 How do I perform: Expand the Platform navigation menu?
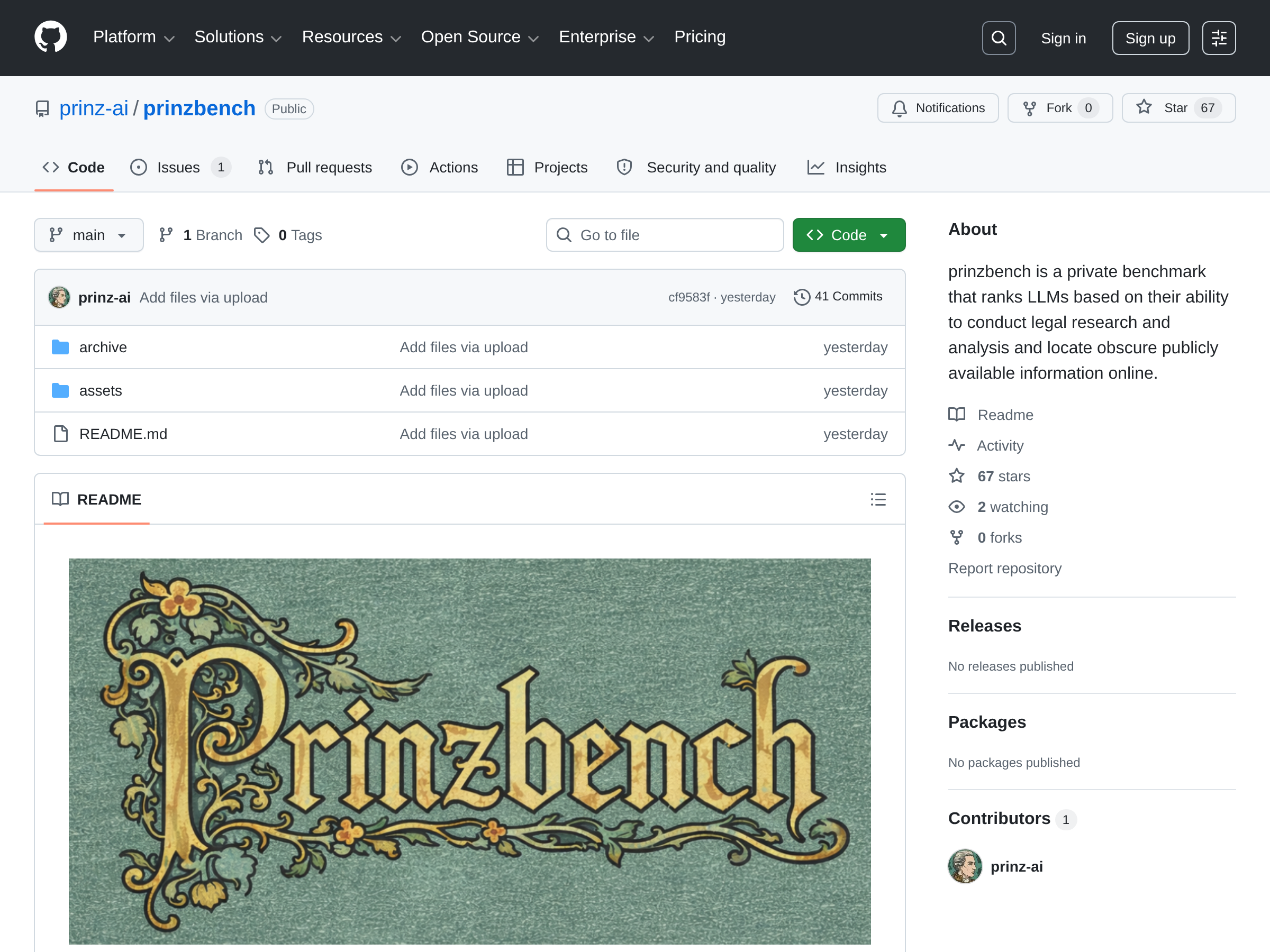(x=134, y=38)
